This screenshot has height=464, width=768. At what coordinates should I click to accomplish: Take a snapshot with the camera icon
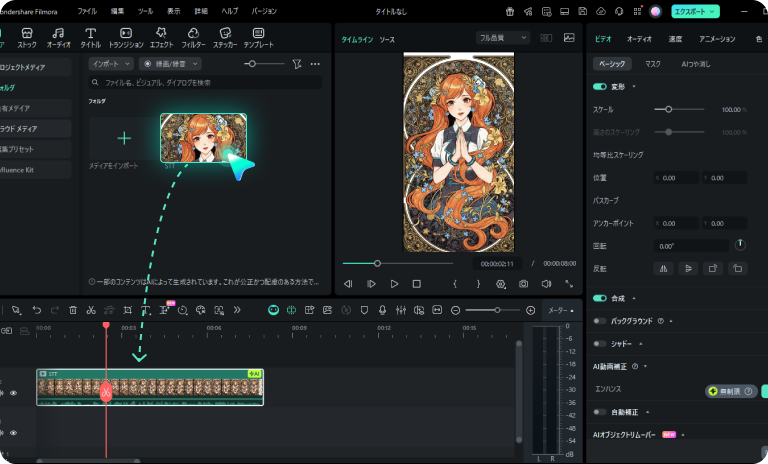(523, 284)
